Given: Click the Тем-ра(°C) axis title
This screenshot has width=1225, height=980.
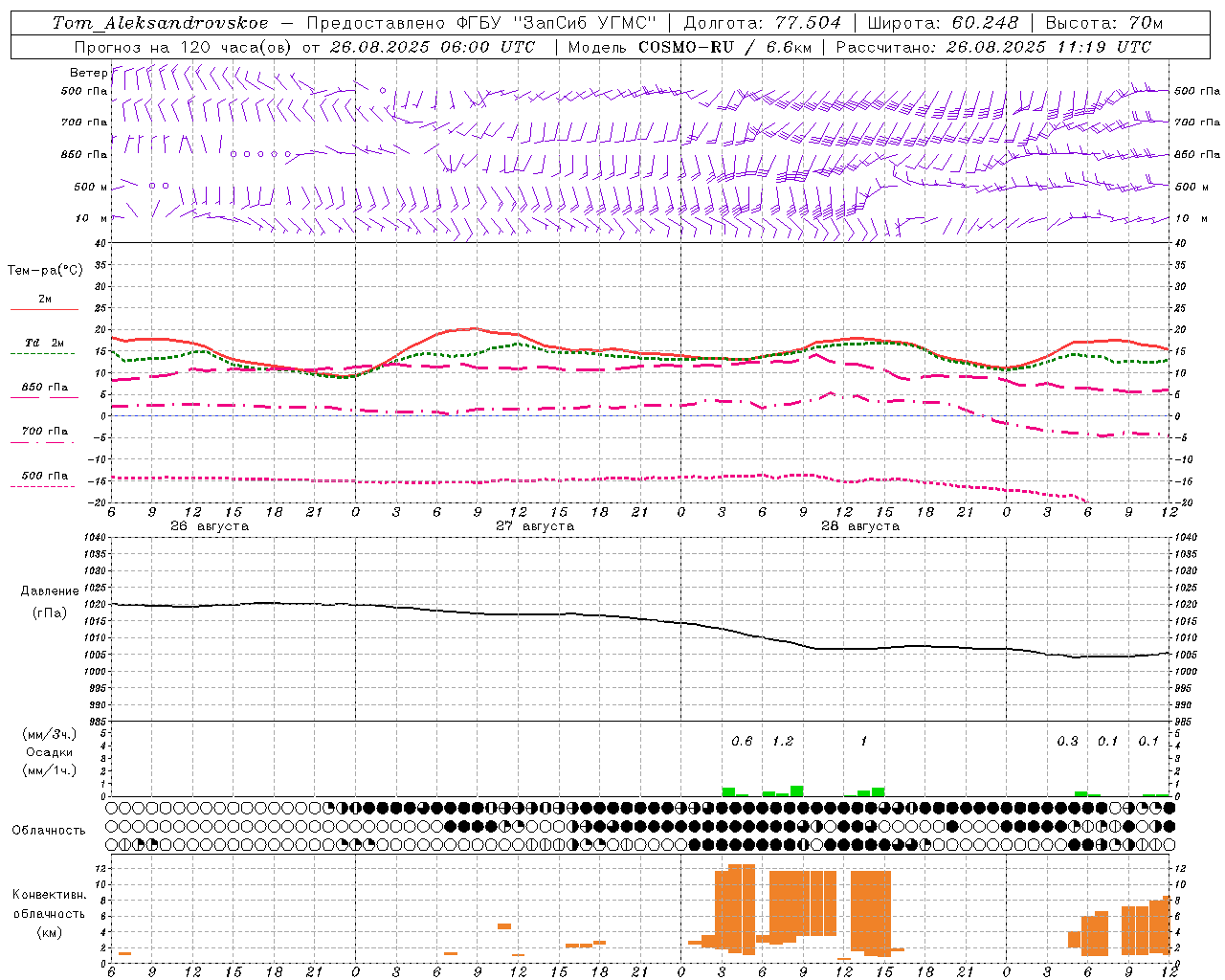Looking at the screenshot, I should 45,271.
